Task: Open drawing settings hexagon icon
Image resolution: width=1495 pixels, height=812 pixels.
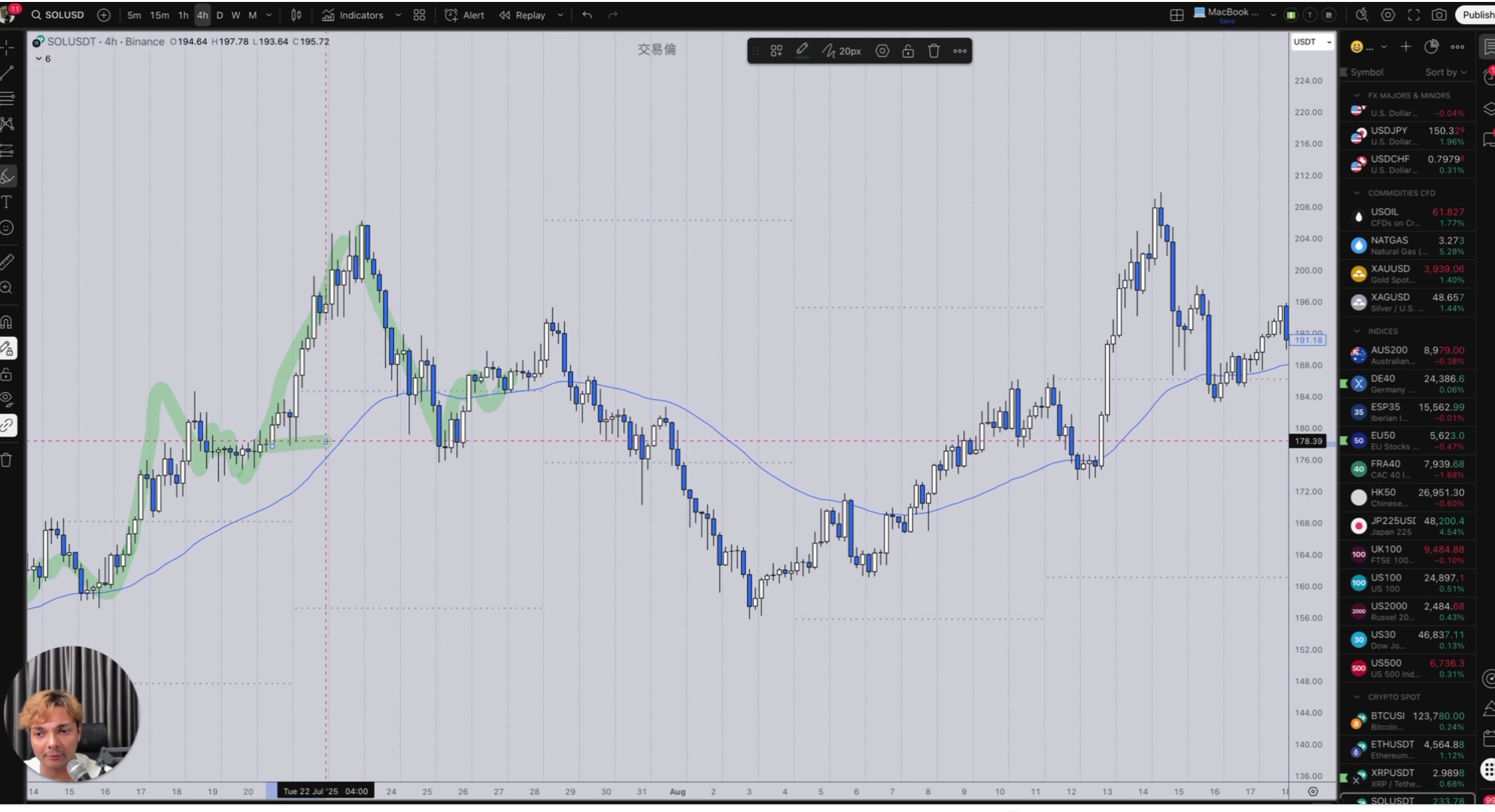Action: coord(881,51)
